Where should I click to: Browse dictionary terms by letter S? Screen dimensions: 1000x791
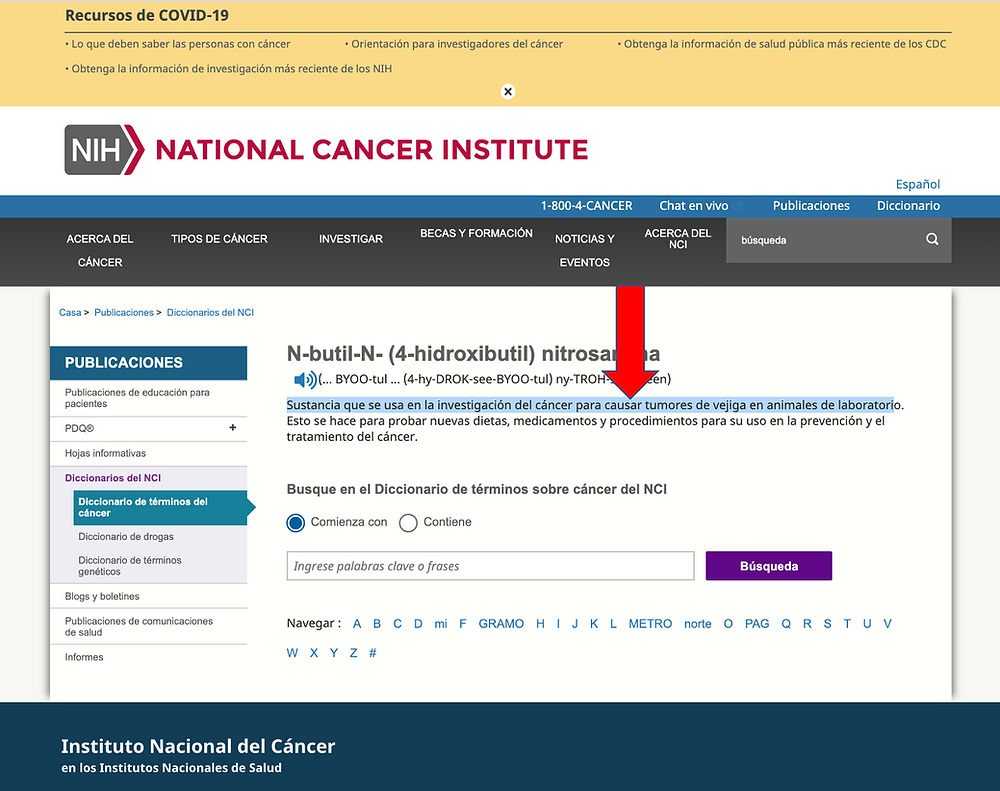coord(827,624)
